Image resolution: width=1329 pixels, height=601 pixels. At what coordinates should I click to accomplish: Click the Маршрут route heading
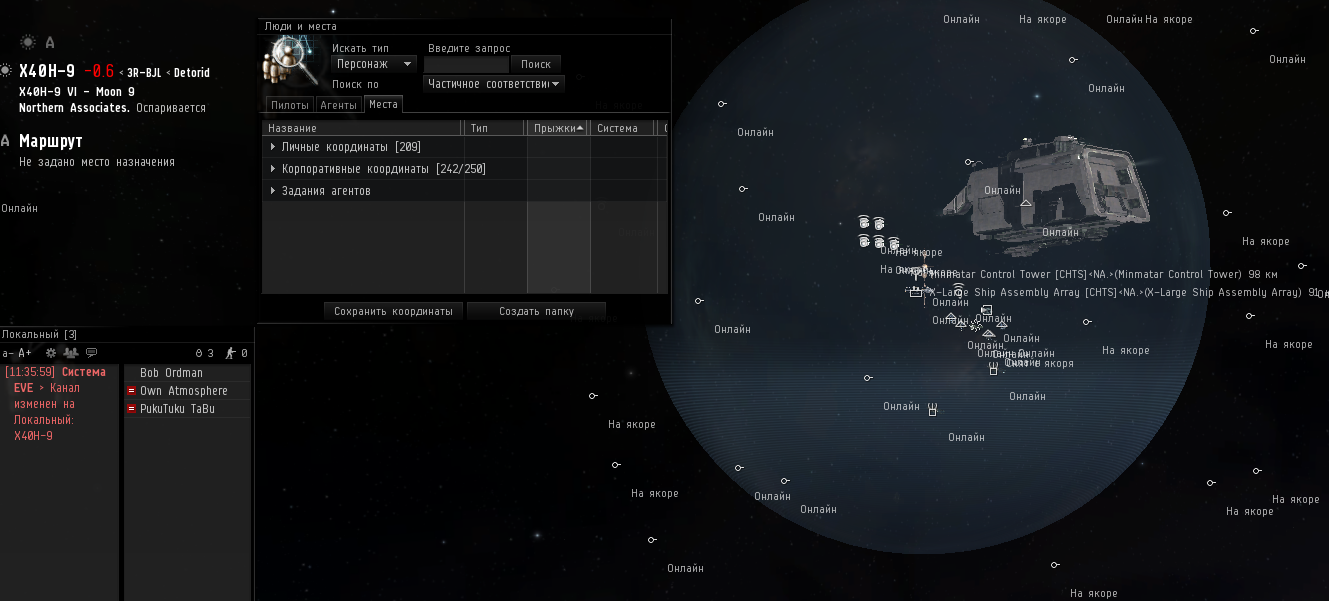tap(50, 141)
